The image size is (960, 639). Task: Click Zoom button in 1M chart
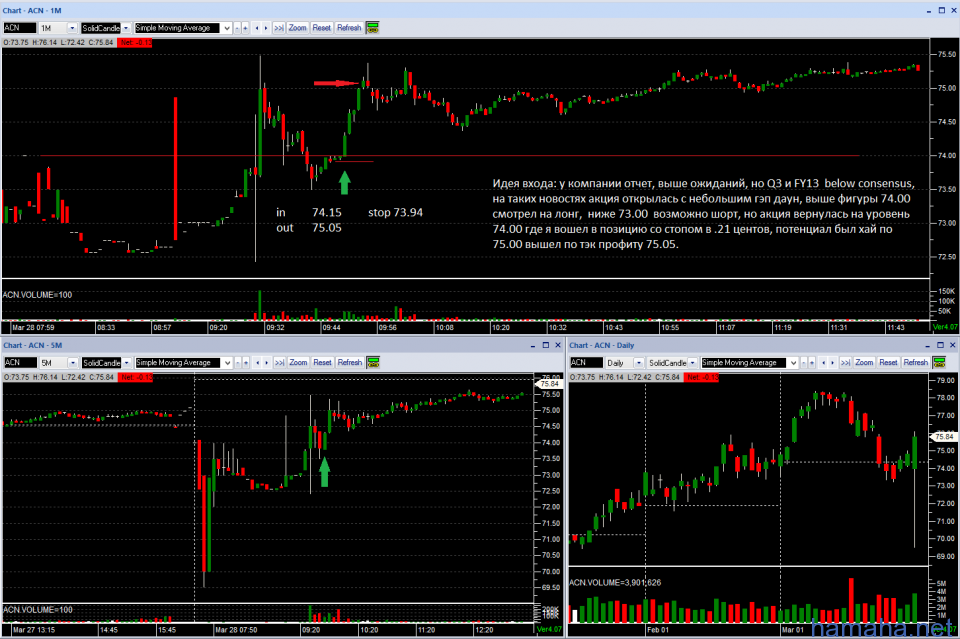pyautogui.click(x=298, y=28)
